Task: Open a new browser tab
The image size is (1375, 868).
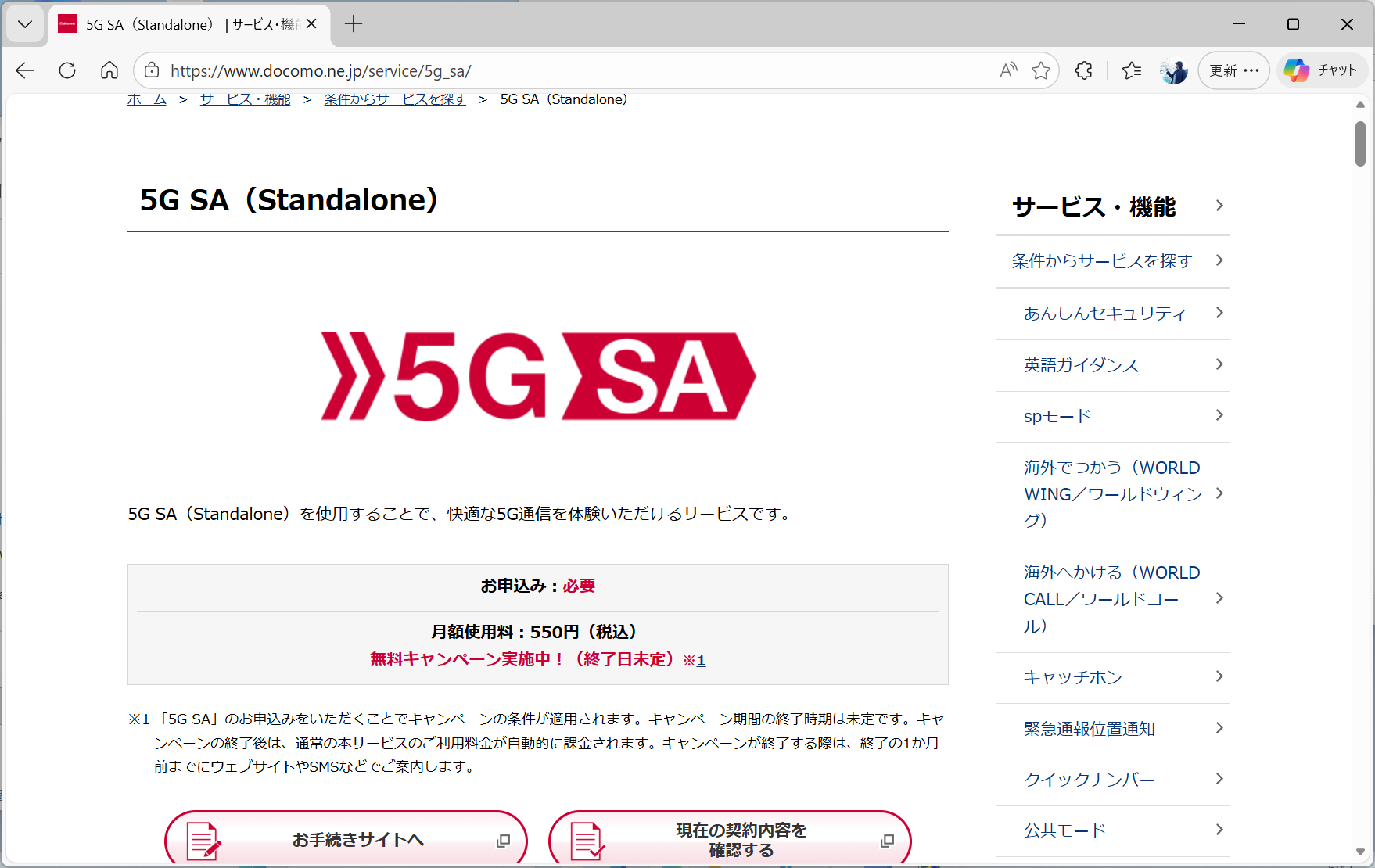Action: pos(354,24)
